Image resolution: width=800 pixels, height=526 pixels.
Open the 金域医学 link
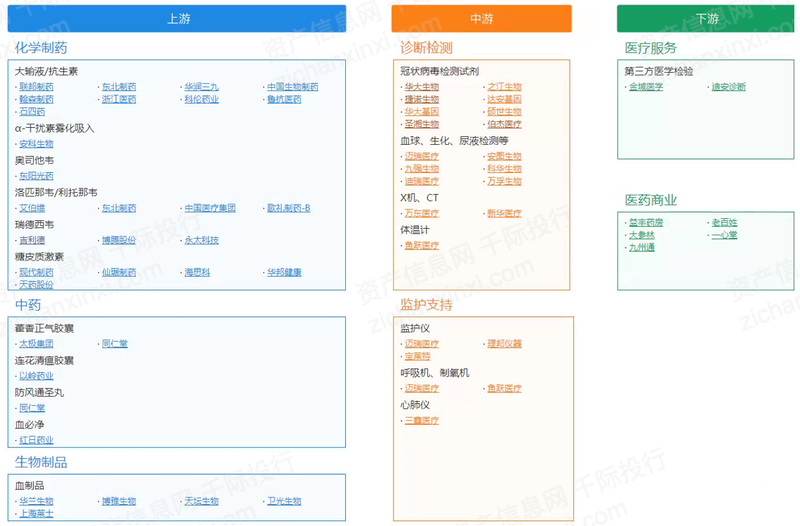pyautogui.click(x=646, y=87)
